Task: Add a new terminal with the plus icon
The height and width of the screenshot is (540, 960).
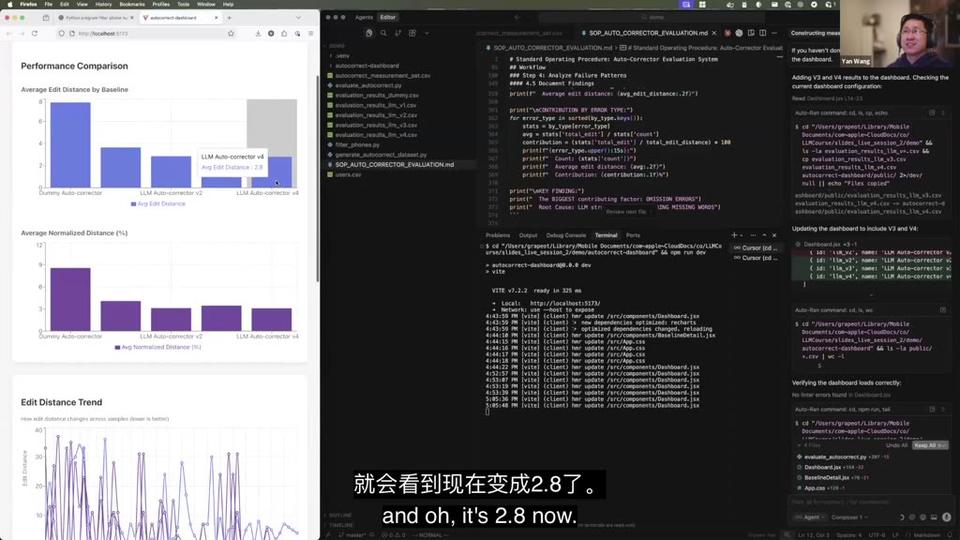Action: click(x=733, y=235)
